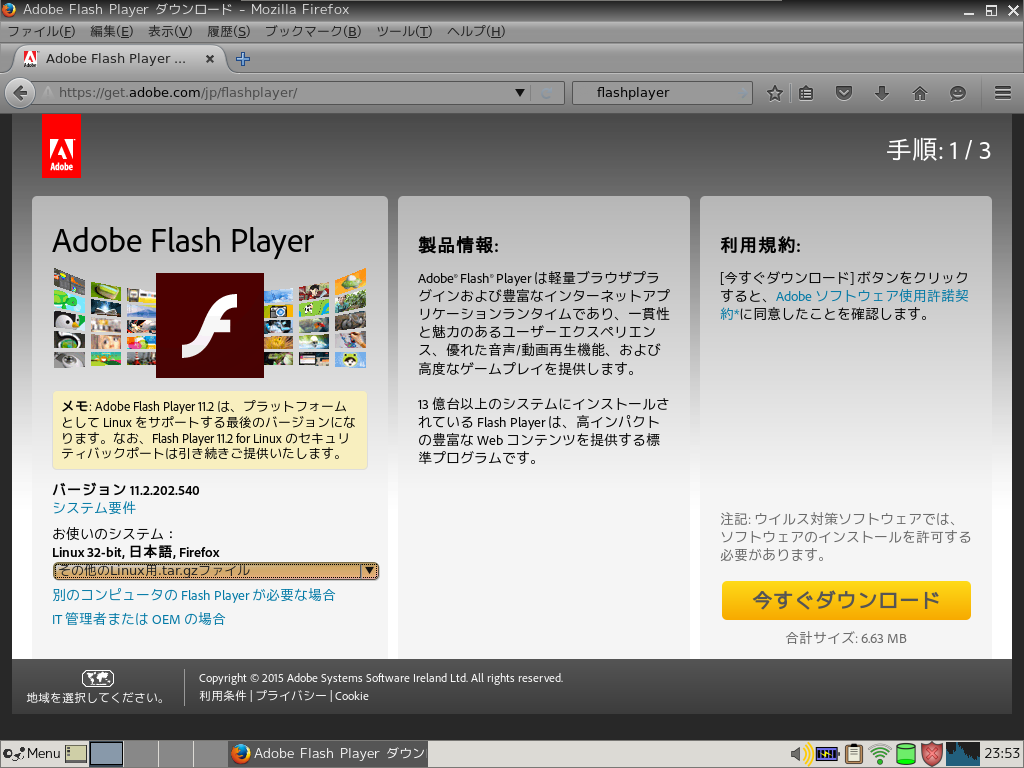Image resolution: width=1024 pixels, height=768 pixels.
Task: Open the taskbar Menu button
Action: pos(31,754)
